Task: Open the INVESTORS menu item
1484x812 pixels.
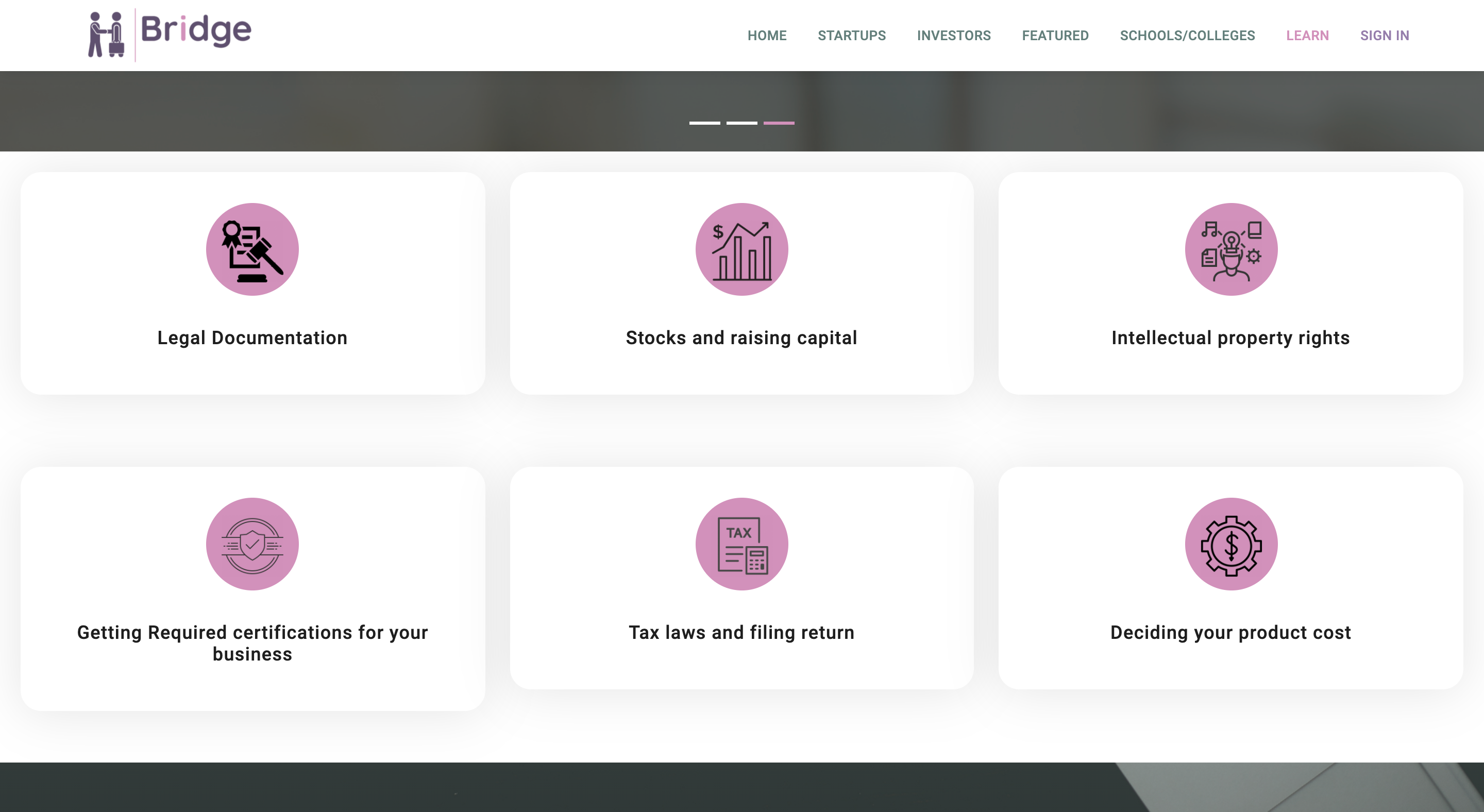Action: 953,36
